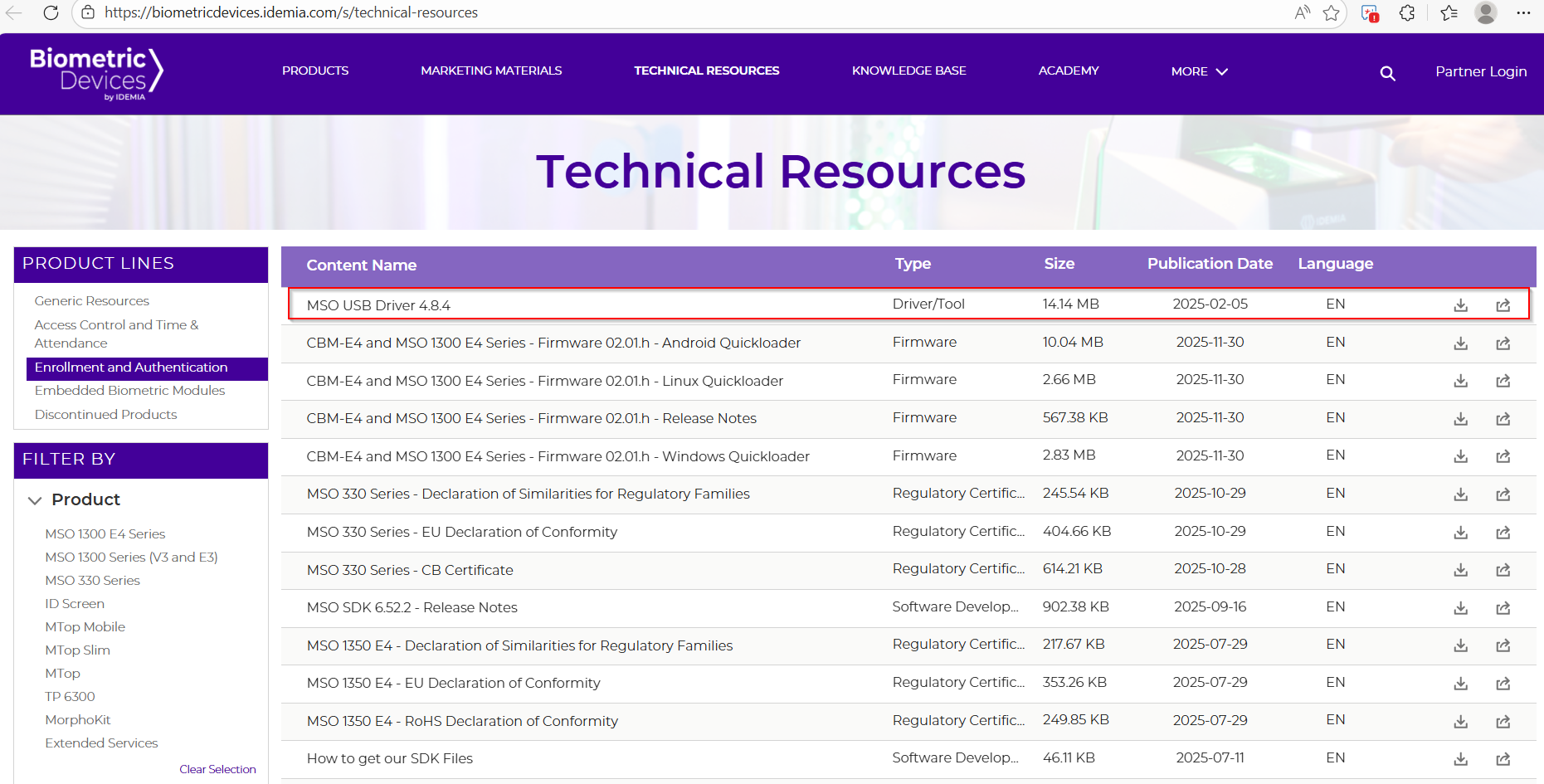
Task: Download MSO 330 Declaration of Similarities
Action: coord(1460,494)
